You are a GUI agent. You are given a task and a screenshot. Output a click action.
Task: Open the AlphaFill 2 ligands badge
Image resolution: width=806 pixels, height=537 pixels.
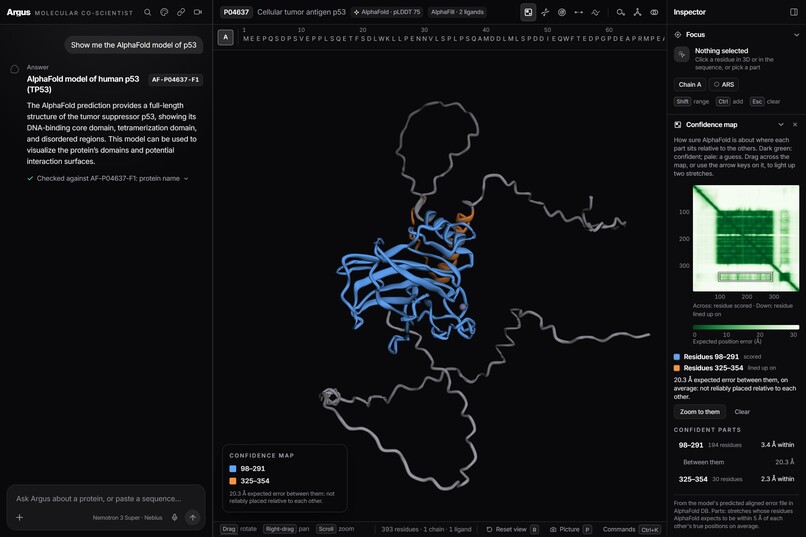point(457,12)
